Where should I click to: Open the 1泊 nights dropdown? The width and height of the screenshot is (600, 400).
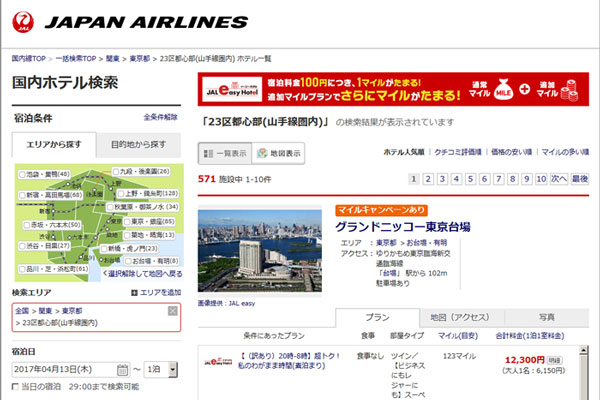(161, 370)
